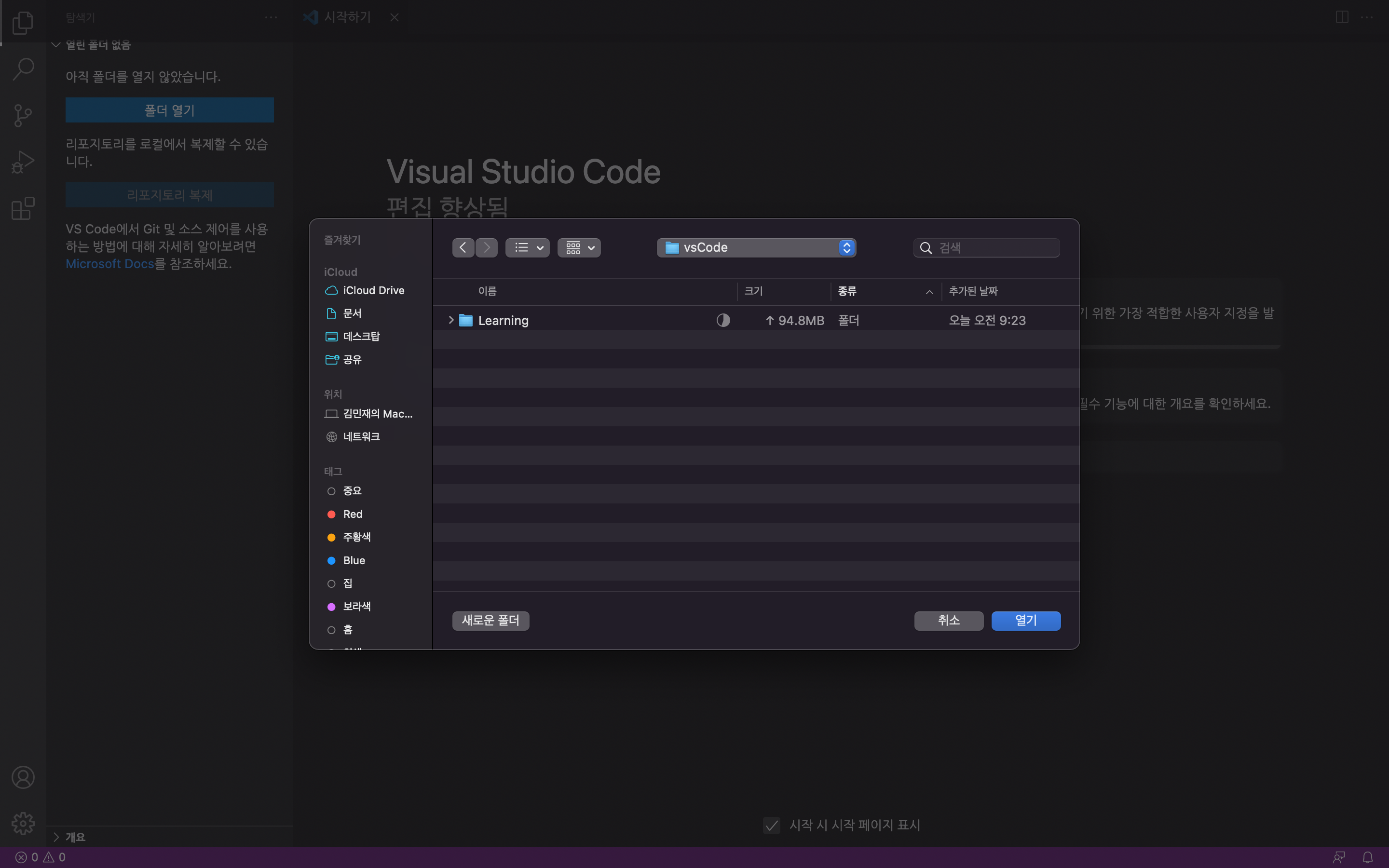Open the Explorer icon in activity bar
This screenshot has width=1389, height=868.
click(23, 23)
